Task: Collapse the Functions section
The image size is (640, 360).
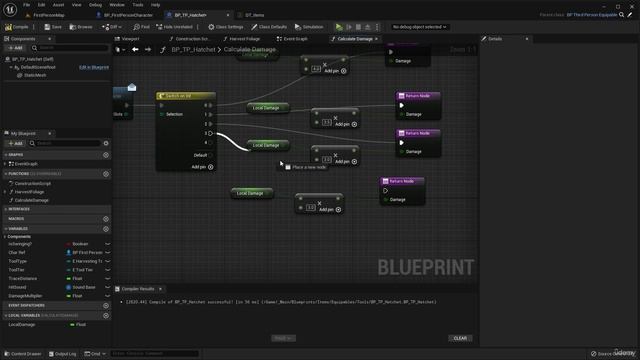Action: [6, 174]
